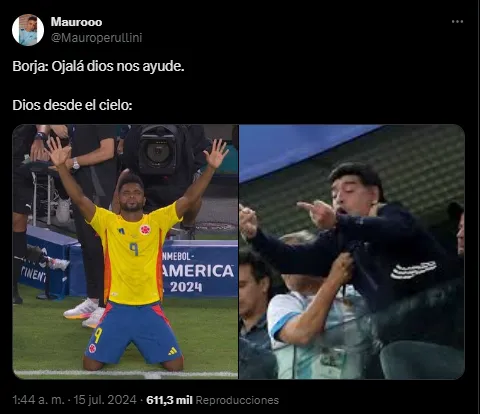The height and width of the screenshot is (414, 480).
Task: Click the AMERICA 2024 banner in the left photo
Action: tap(199, 271)
